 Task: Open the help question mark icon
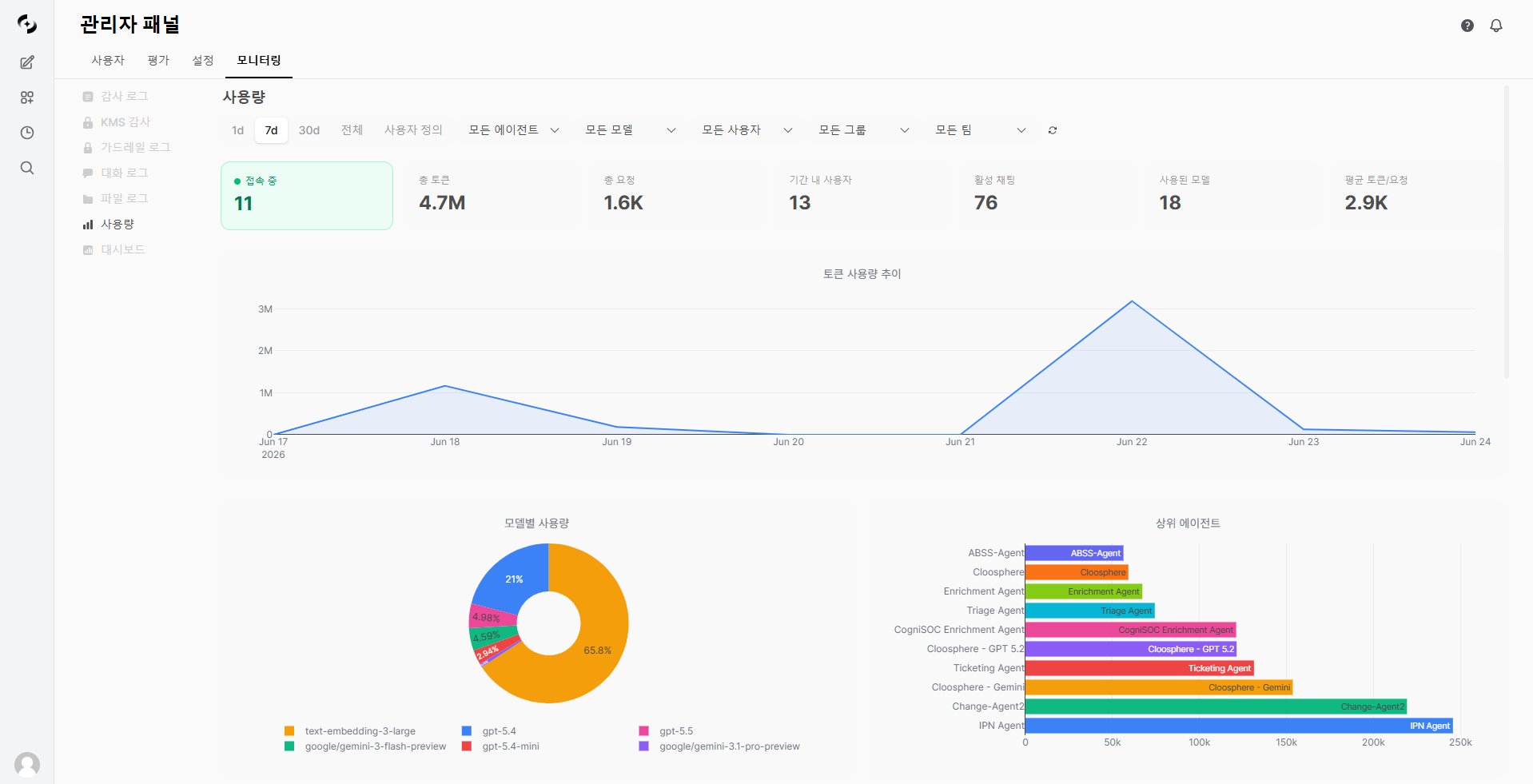pyautogui.click(x=1467, y=26)
